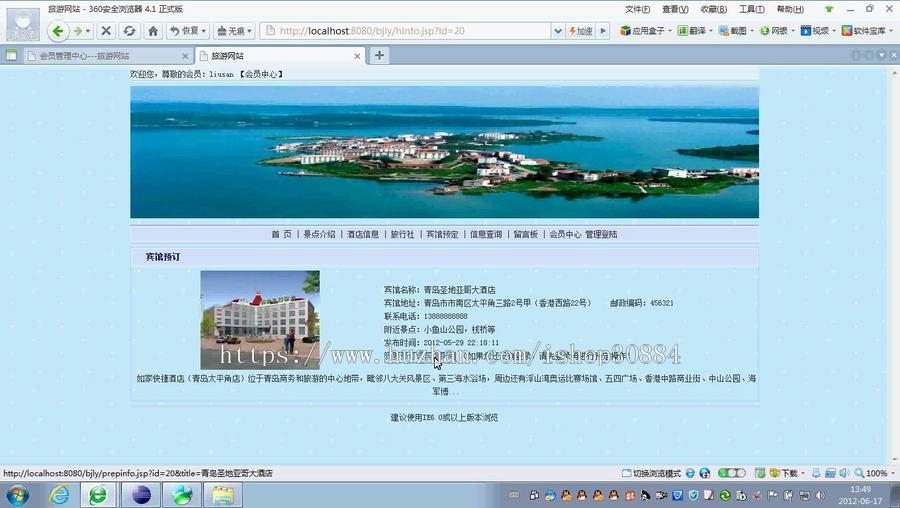Click the green refresh tray icon

pos(725,495)
